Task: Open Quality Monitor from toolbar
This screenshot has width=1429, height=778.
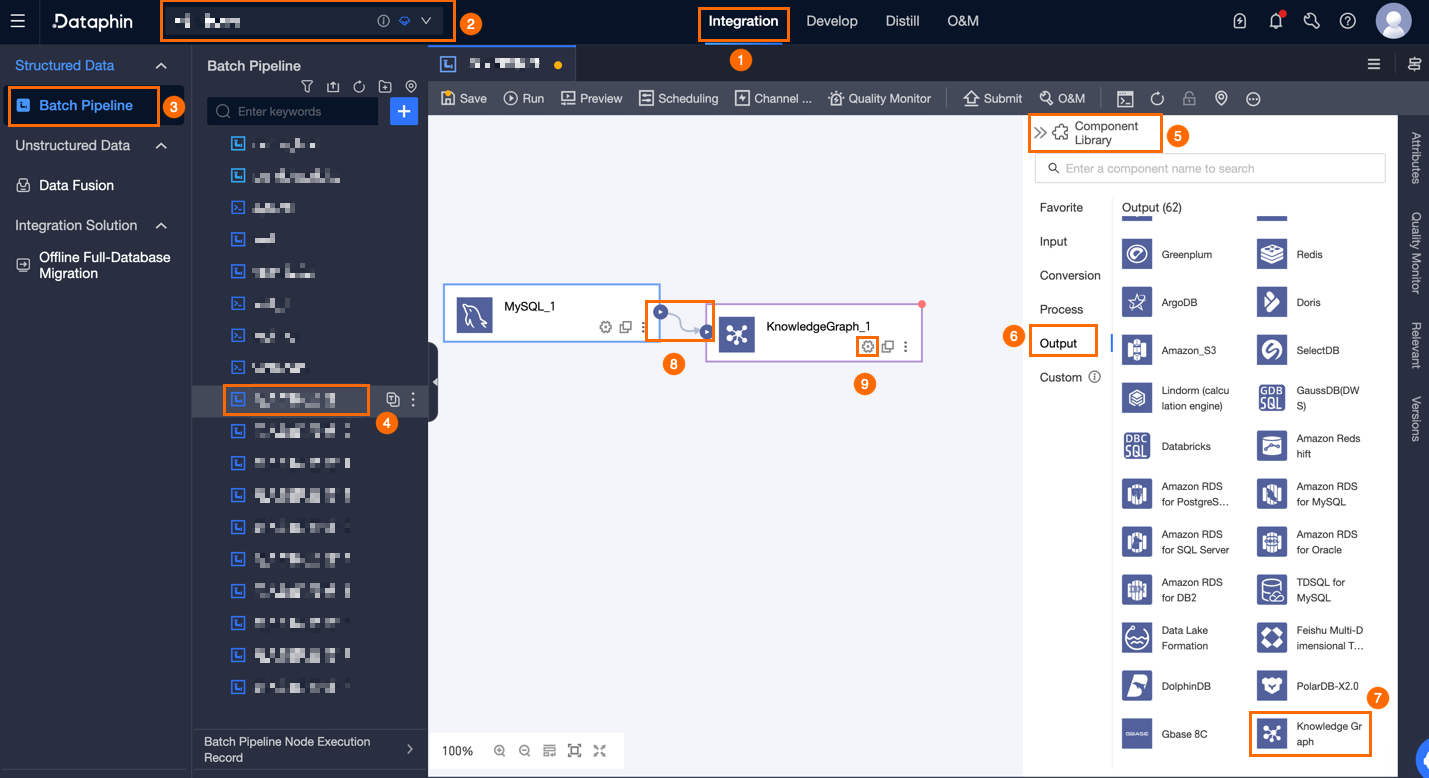Action: 880,98
